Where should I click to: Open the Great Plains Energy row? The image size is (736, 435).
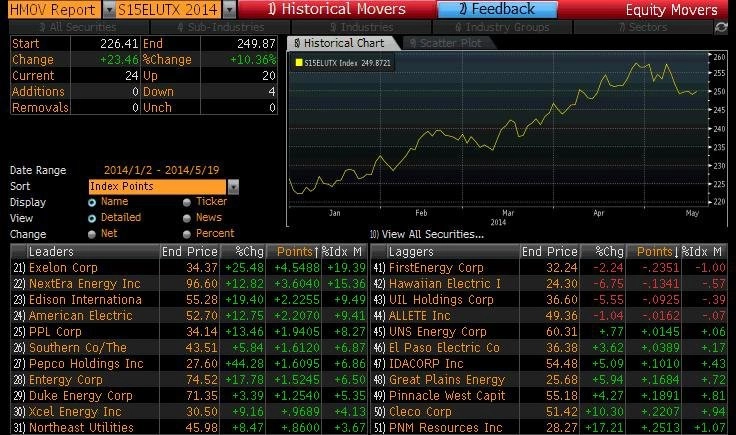click(549, 379)
